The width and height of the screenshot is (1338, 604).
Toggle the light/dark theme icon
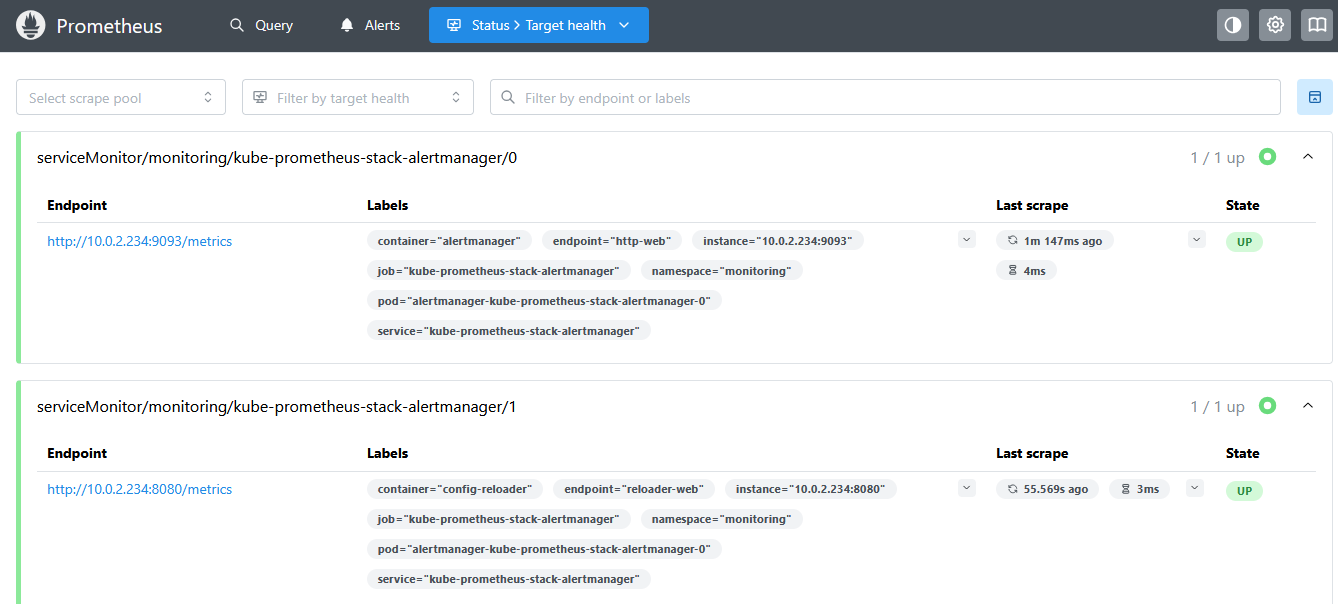1233,25
